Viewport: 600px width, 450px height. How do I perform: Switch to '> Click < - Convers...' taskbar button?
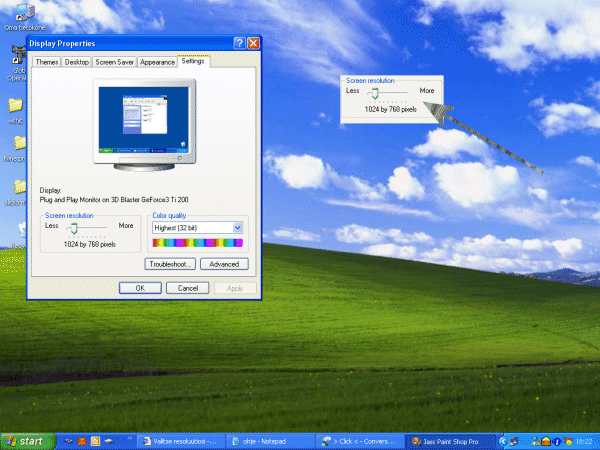360,442
